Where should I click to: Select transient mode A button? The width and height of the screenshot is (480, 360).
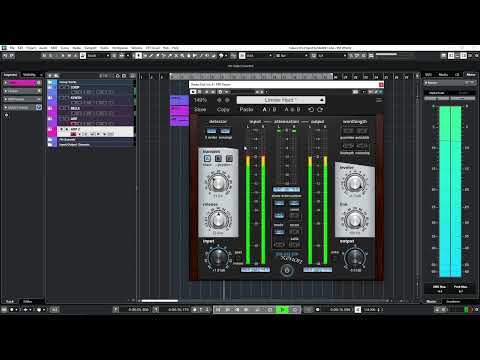(x=207, y=158)
